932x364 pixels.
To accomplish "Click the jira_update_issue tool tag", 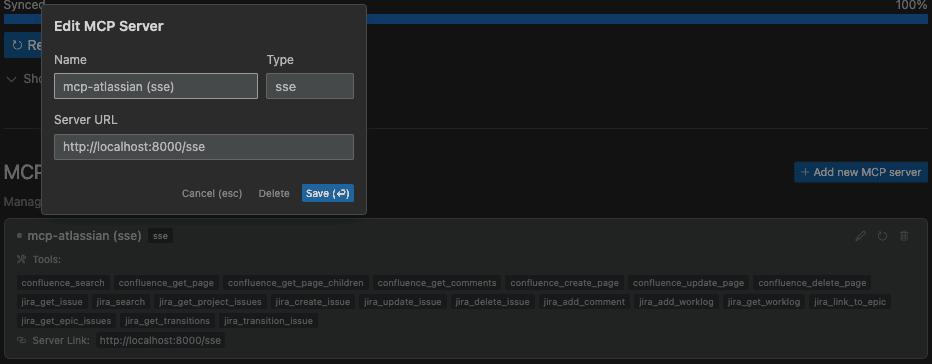I will [x=402, y=302].
